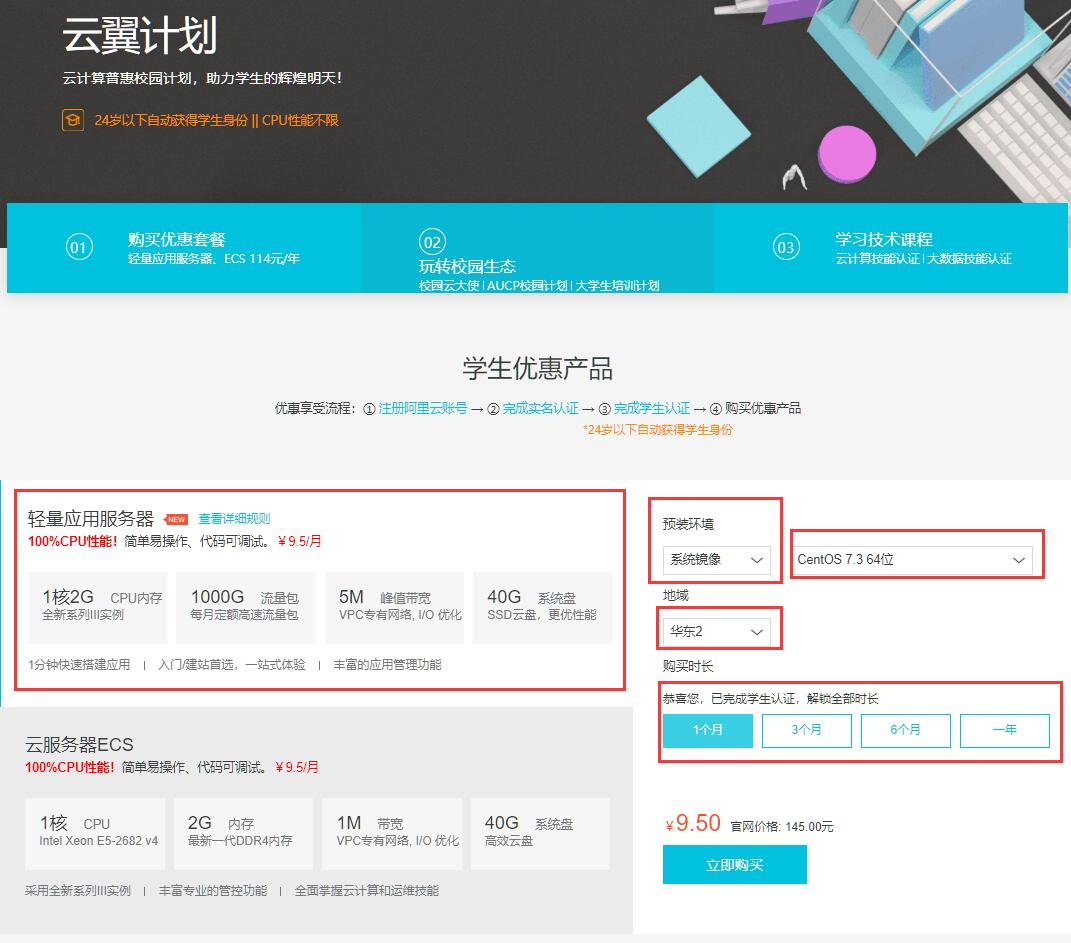Click the 5M 峰值带宽 spec tile
This screenshot has height=943, width=1071.
coord(394,607)
